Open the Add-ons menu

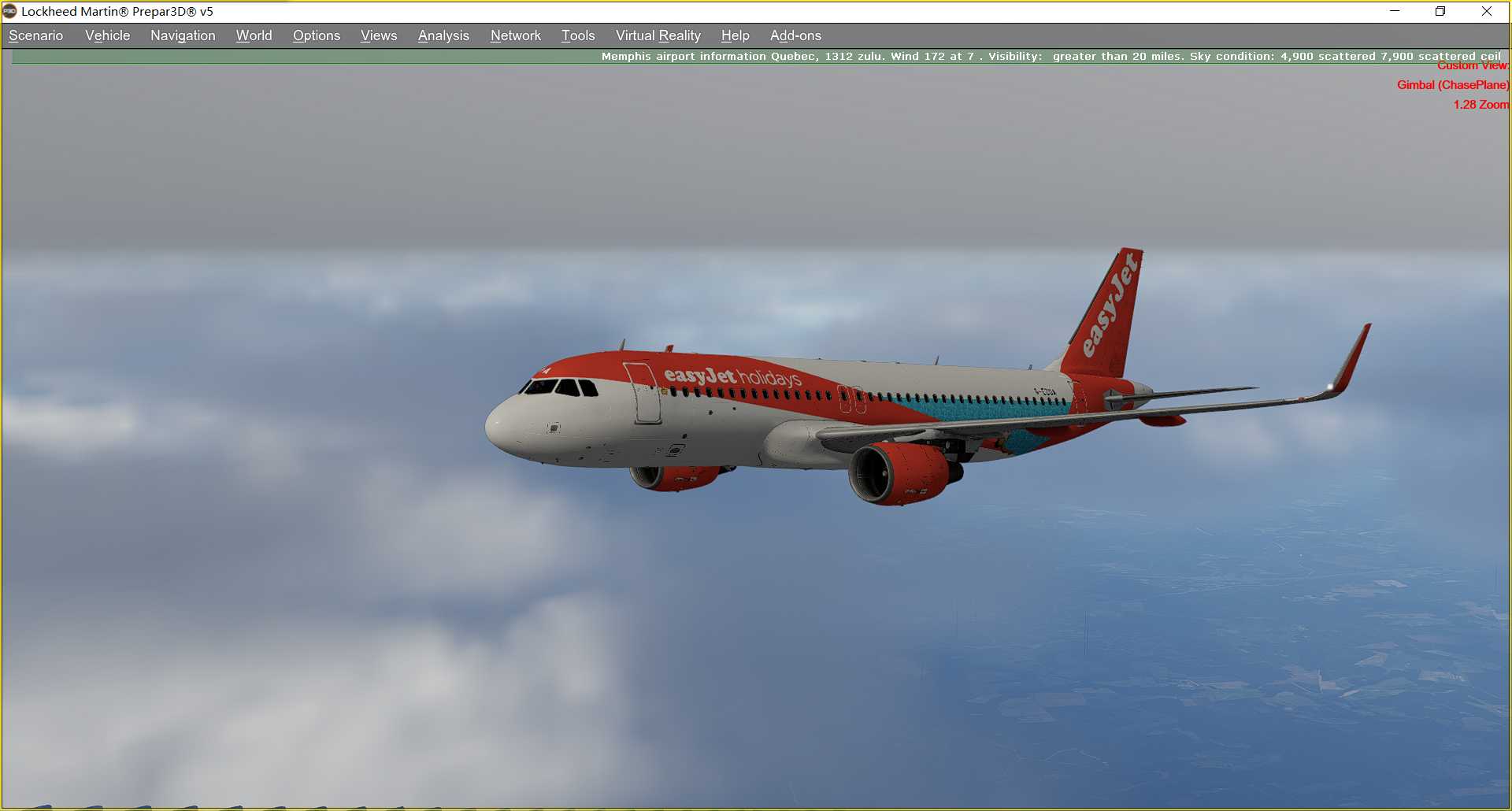(795, 35)
